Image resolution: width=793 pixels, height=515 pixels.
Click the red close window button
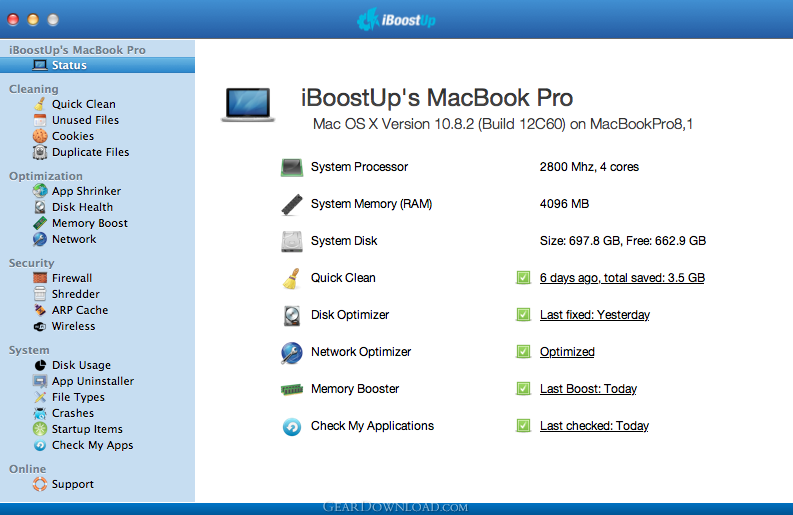13,20
